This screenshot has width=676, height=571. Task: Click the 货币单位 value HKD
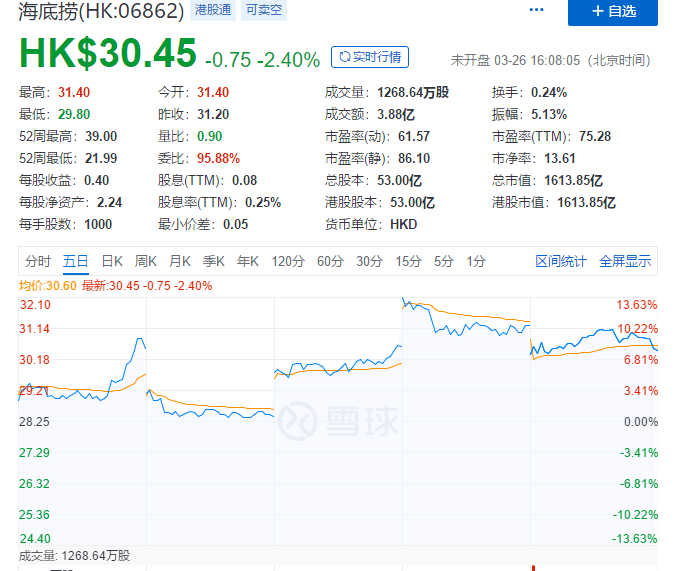click(x=404, y=224)
